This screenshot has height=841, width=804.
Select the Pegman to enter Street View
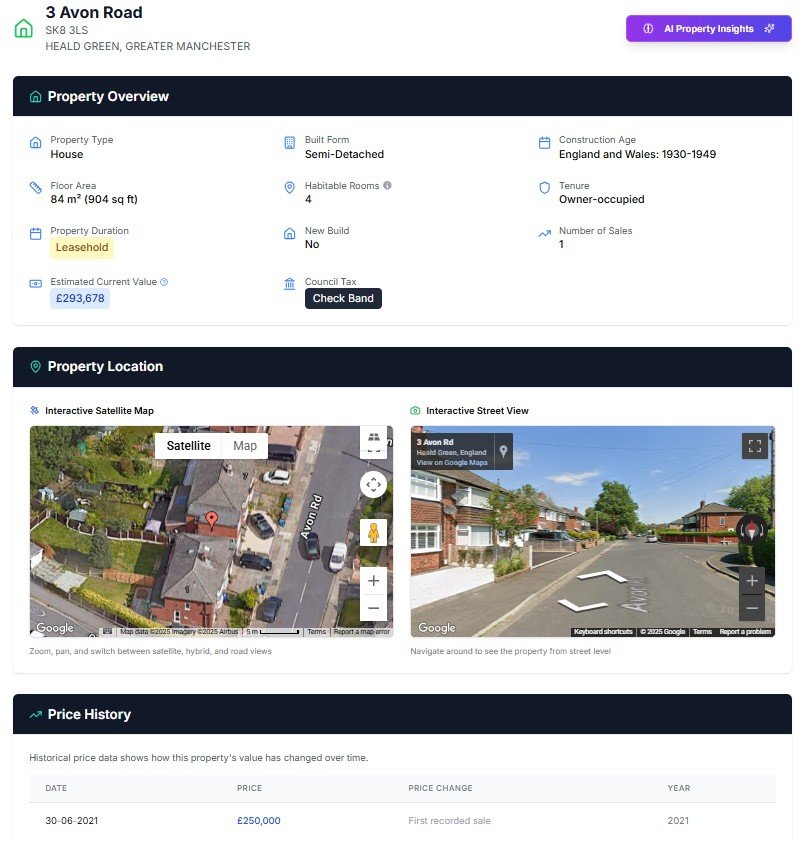click(373, 532)
